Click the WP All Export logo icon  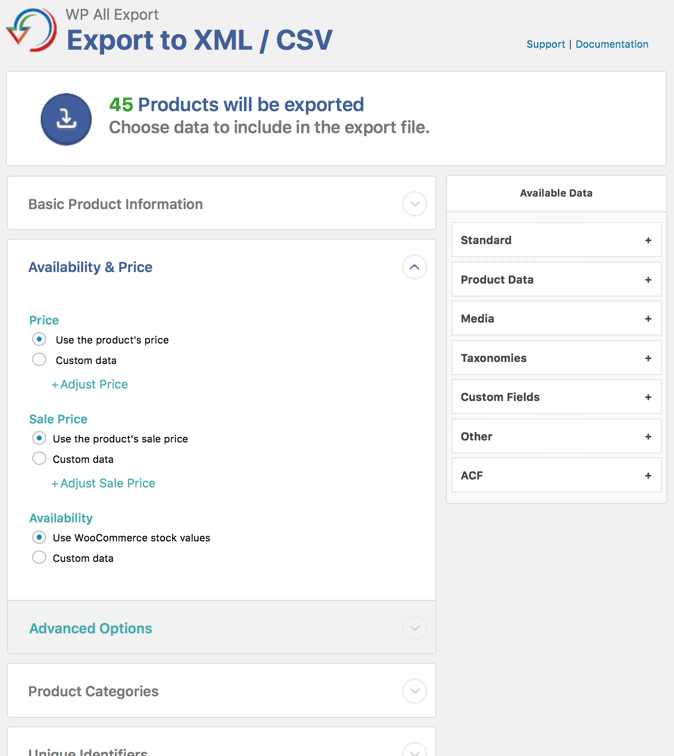pyautogui.click(x=31, y=30)
